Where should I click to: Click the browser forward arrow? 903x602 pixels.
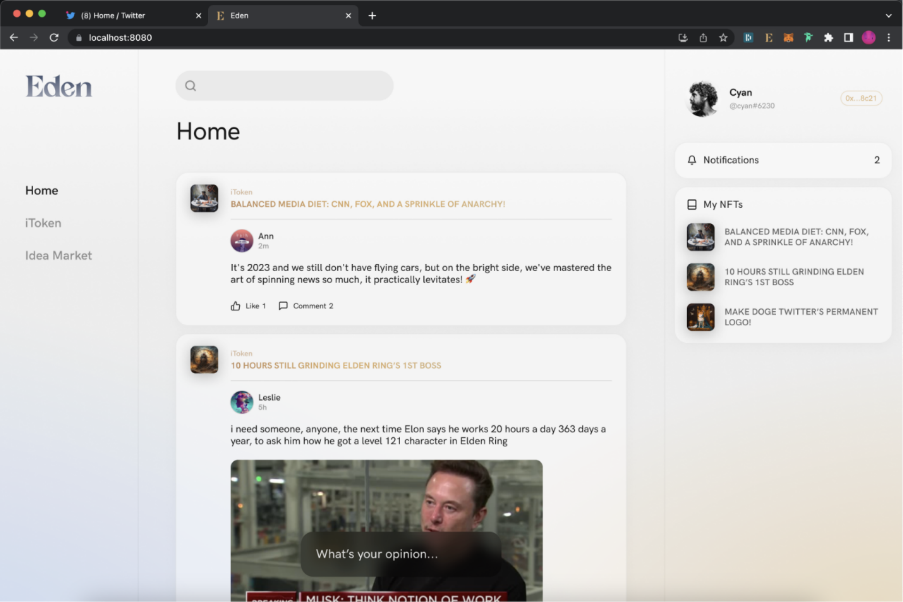coord(34,37)
